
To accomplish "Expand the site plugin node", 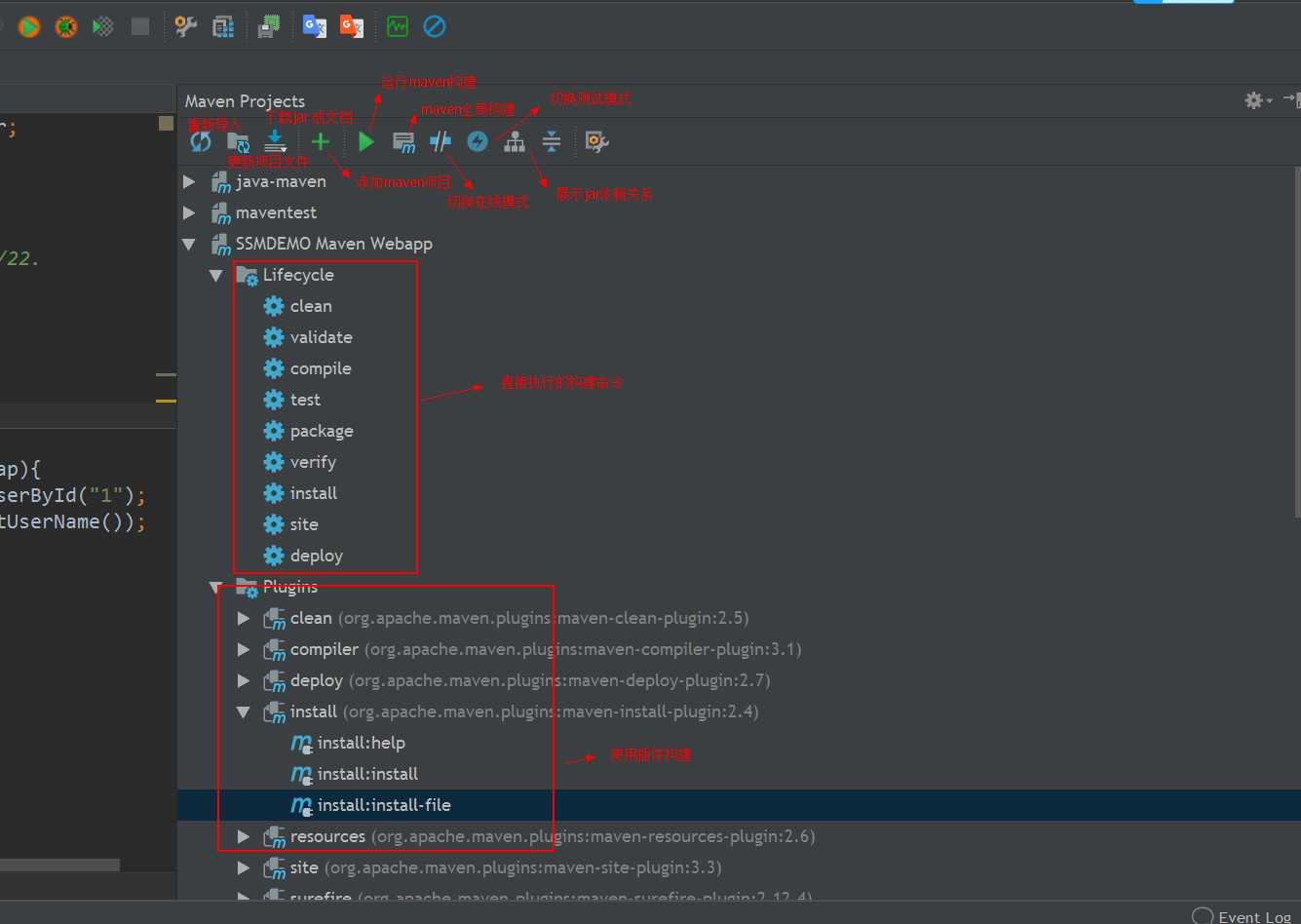I will pyautogui.click(x=244, y=867).
